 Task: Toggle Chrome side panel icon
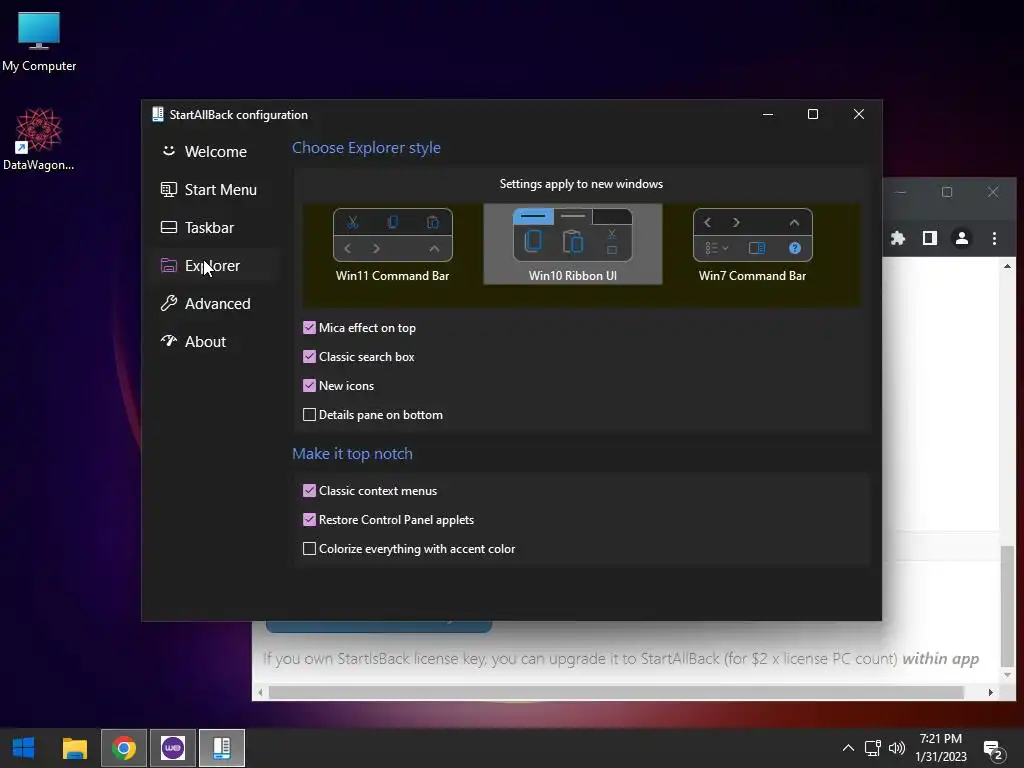coord(930,238)
